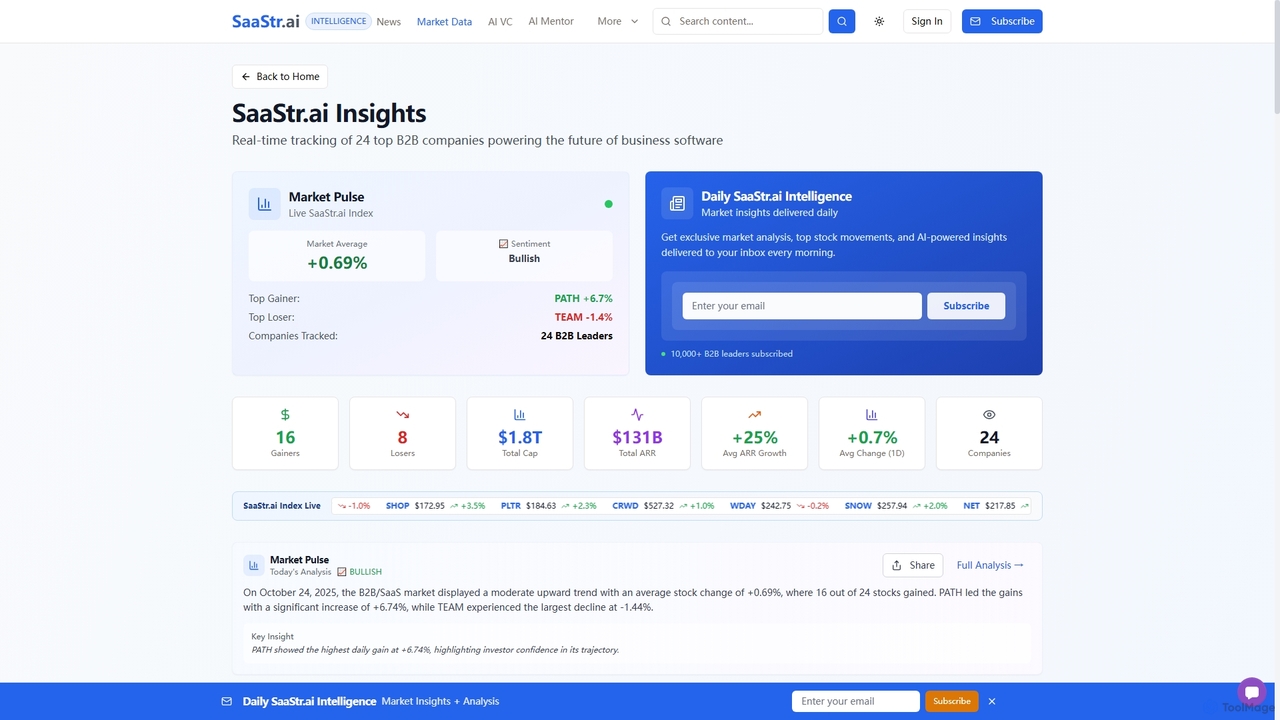1280x720 pixels.
Task: Click the search field magnifier icon
Action: click(666, 21)
